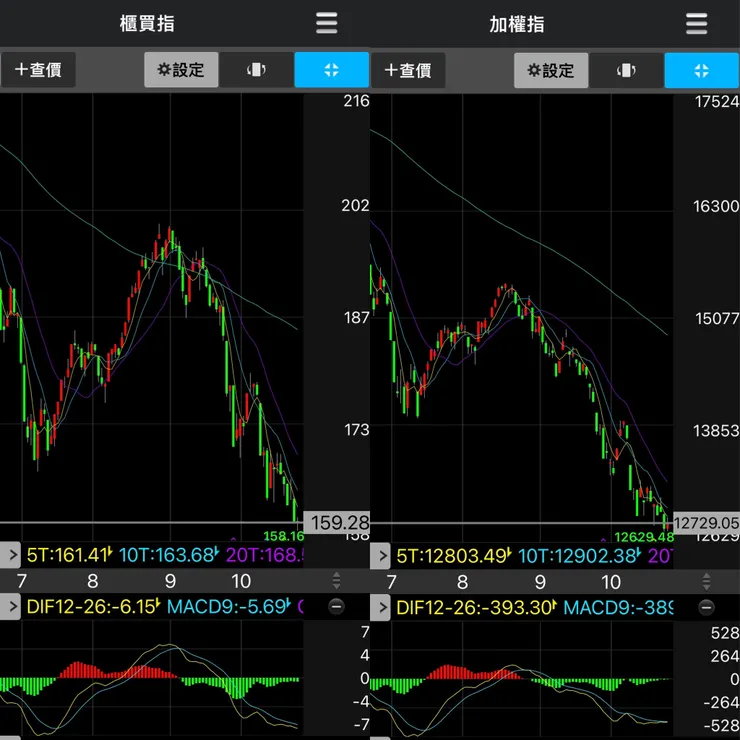Open hamburger menu on 櫃買指 panel
This screenshot has height=740, width=740.
(x=327, y=23)
